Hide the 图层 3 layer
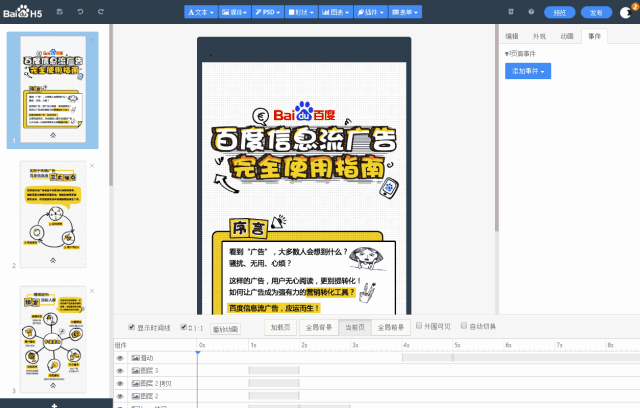 [120, 371]
